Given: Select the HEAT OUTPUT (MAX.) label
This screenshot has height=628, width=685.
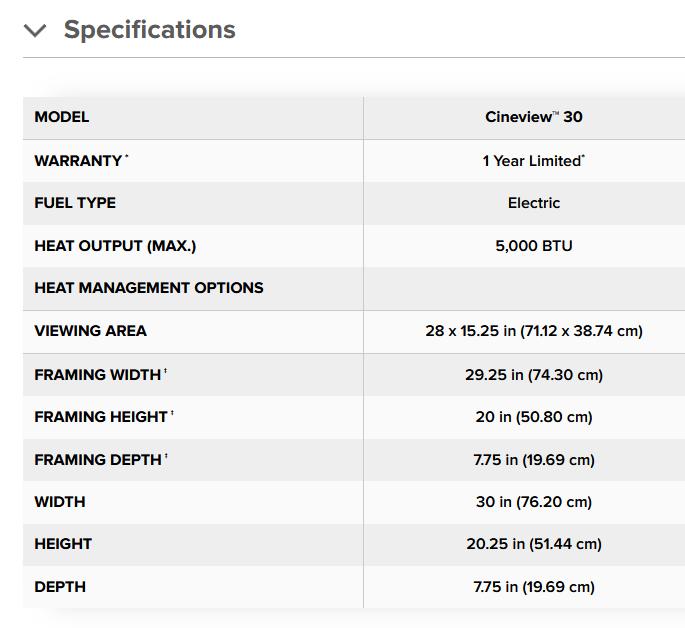Looking at the screenshot, I should click(x=115, y=246).
